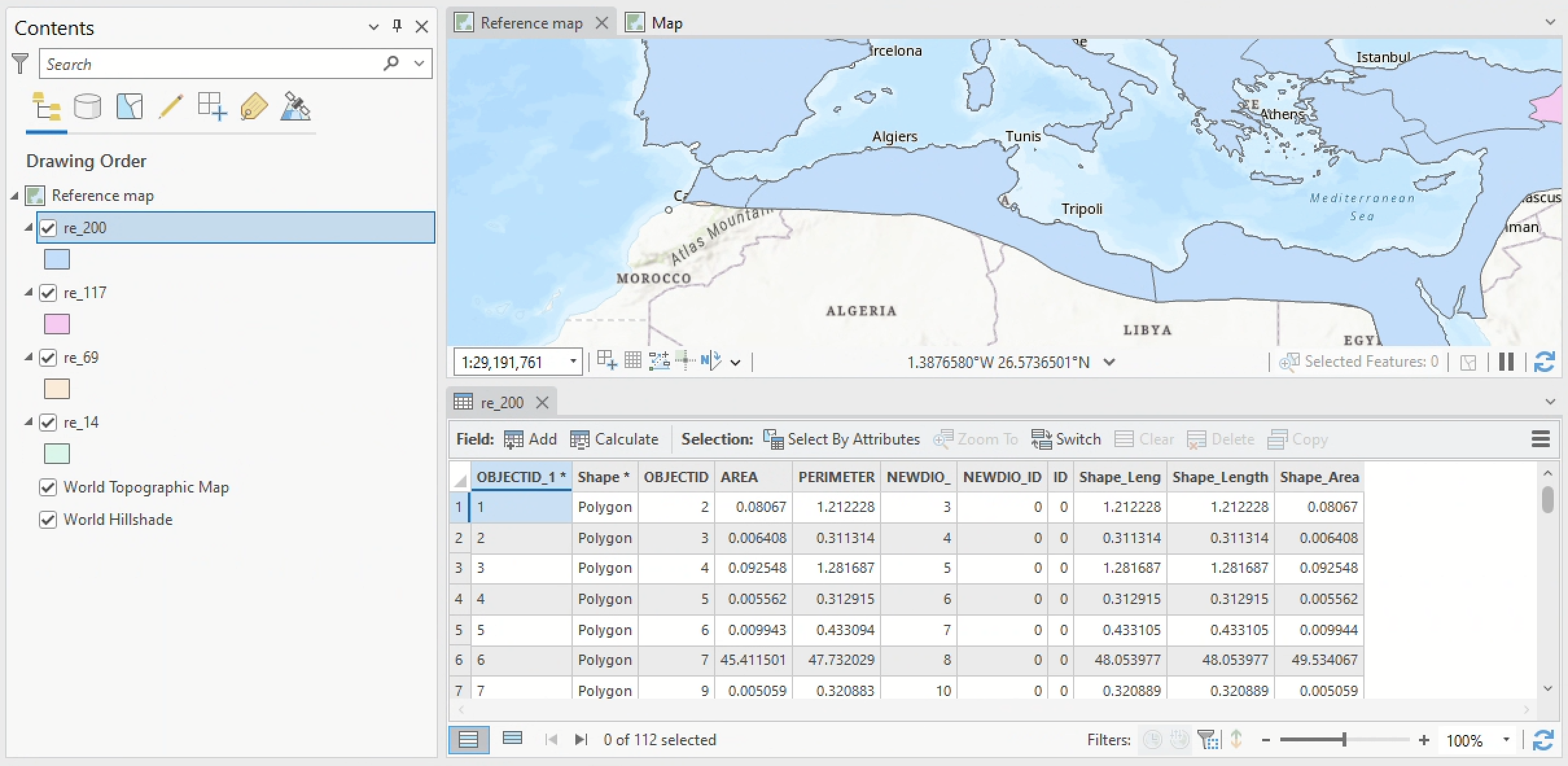Click Calculate field button
1568x766 pixels.
click(x=614, y=439)
